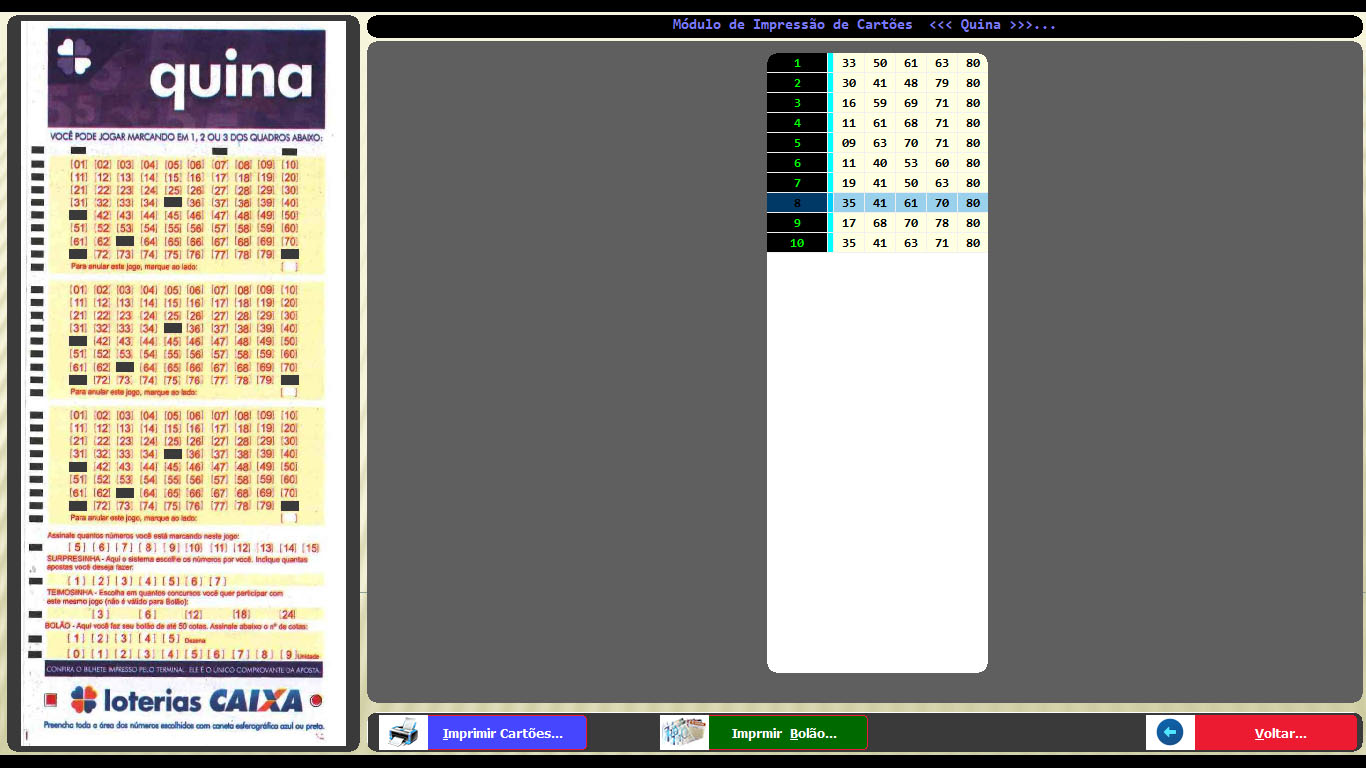This screenshot has width=1366, height=768.
Task: Click the number 79 in game 2
Action: pyautogui.click(x=941, y=83)
